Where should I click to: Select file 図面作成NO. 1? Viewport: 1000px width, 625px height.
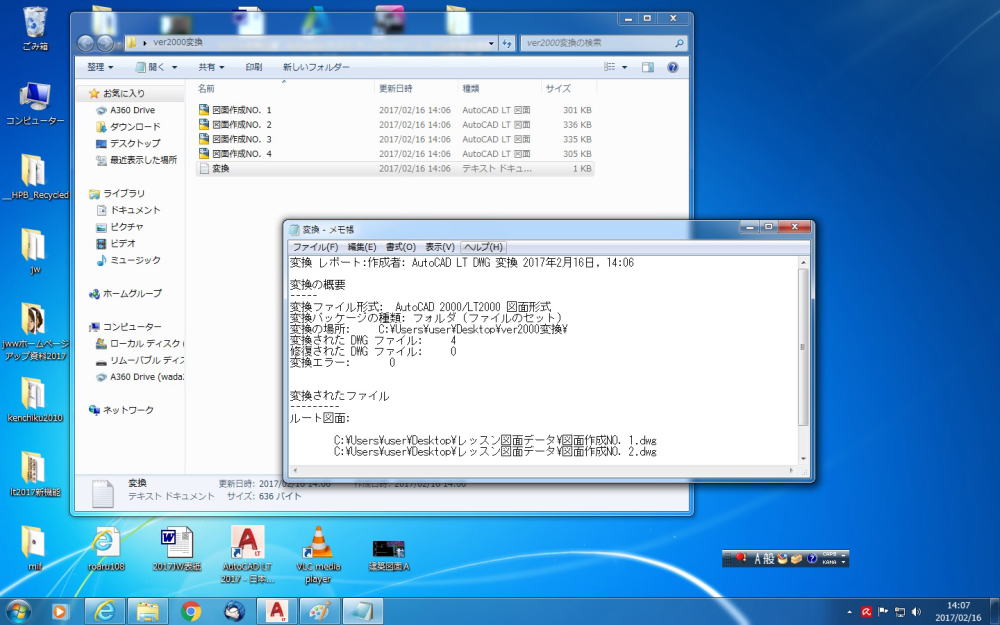tap(395, 110)
